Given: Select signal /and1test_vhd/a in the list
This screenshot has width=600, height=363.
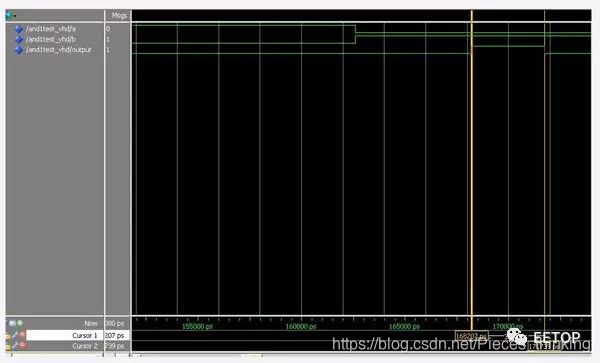Looking at the screenshot, I should tap(51, 29).
